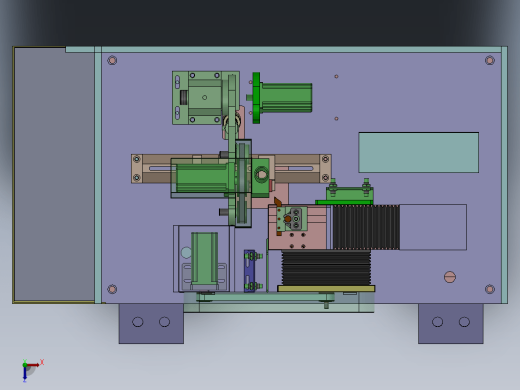Pick the round green motor flange disc
The height and width of the screenshot is (390, 520).
[x=256, y=98]
